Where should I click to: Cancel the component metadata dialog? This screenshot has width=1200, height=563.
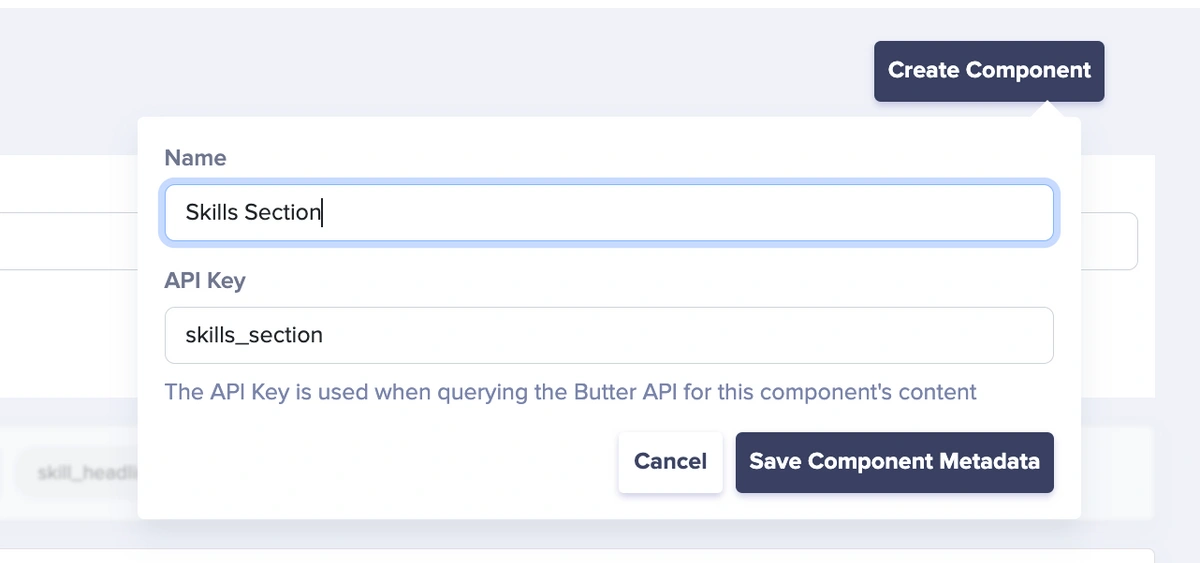pos(670,462)
